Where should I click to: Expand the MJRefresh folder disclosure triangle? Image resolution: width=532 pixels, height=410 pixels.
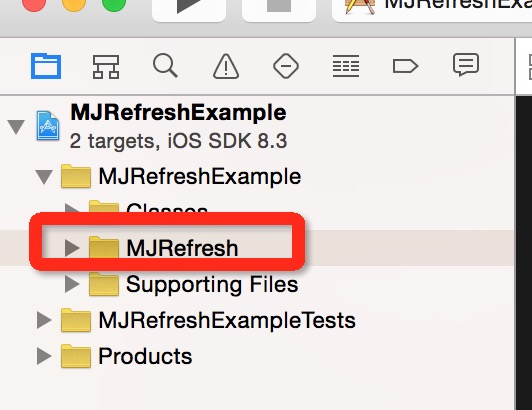72,248
